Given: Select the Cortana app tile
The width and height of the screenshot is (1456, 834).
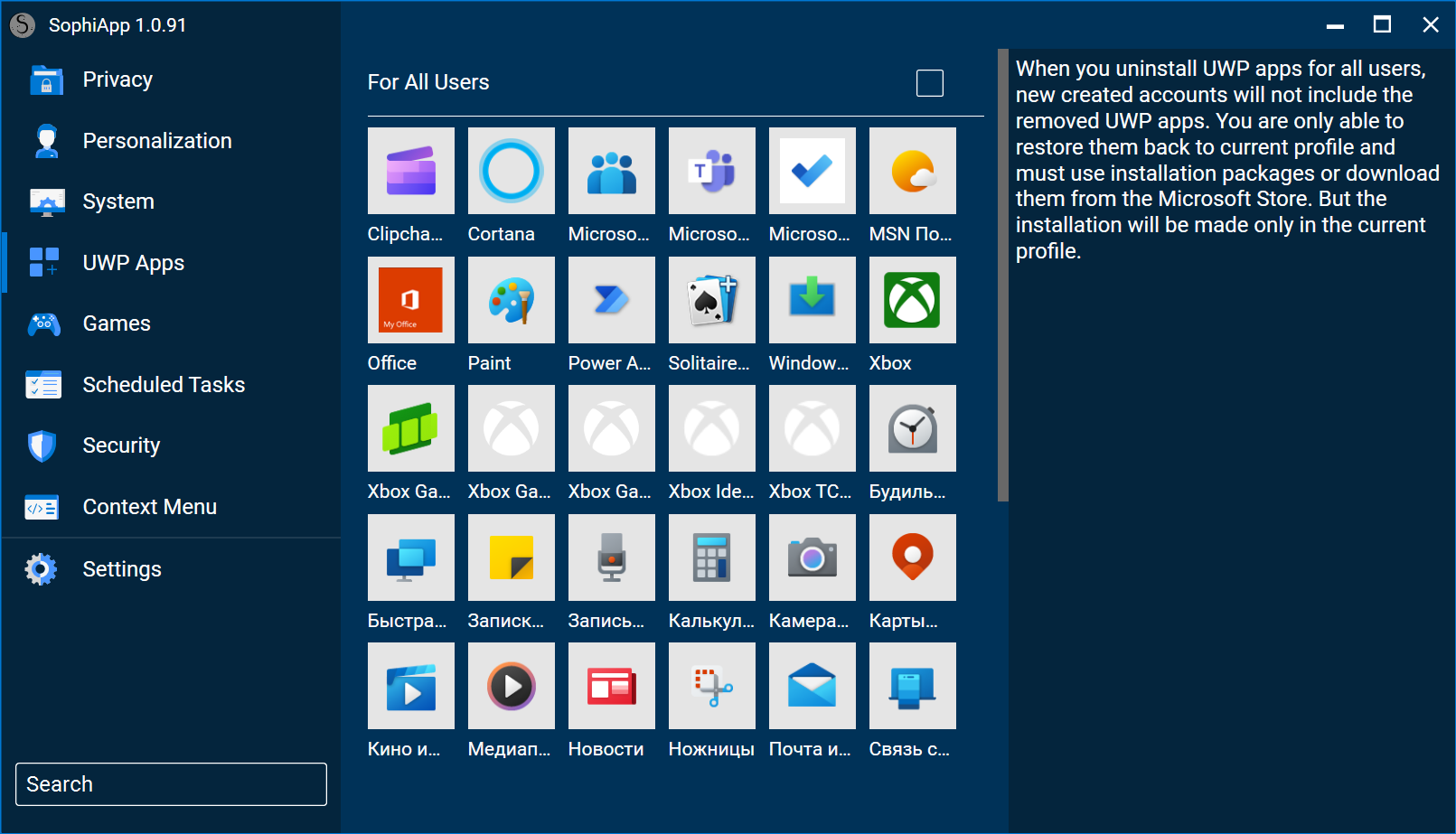Looking at the screenshot, I should coord(512,171).
